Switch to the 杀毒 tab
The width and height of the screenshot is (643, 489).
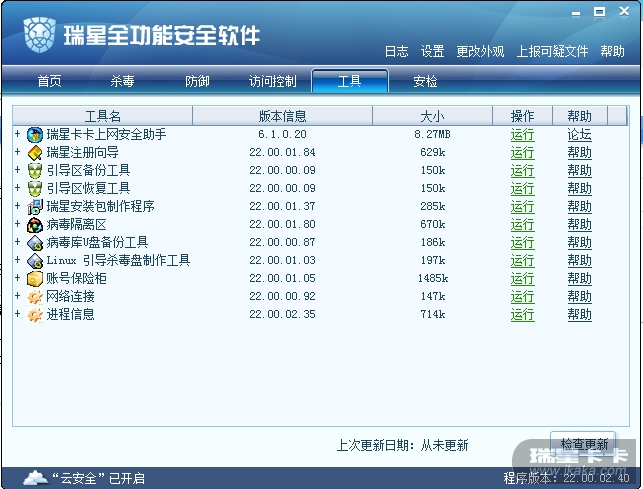click(x=122, y=81)
